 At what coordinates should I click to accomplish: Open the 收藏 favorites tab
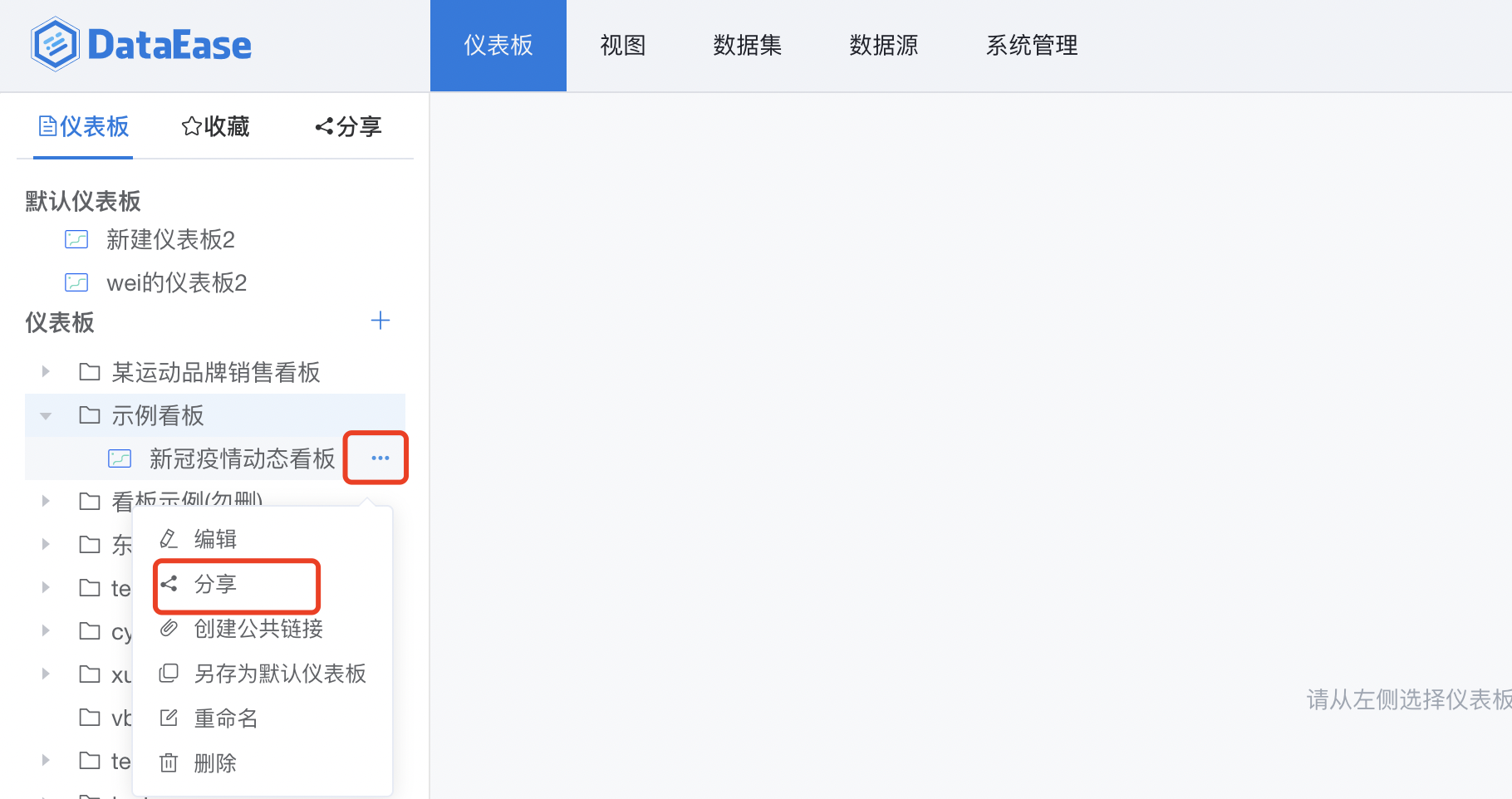[215, 126]
